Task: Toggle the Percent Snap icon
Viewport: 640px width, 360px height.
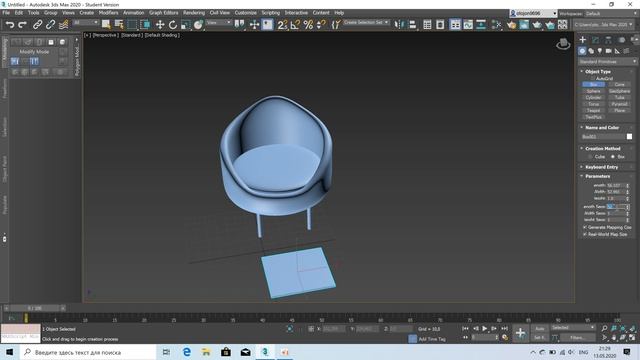Action: coord(308,24)
